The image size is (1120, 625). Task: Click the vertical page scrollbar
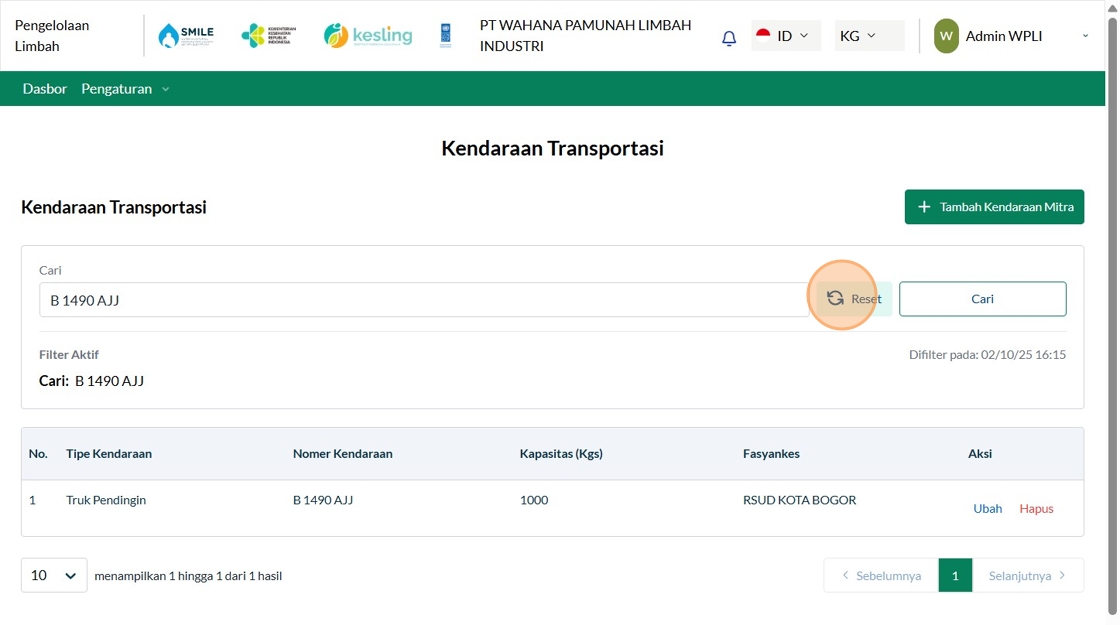[x=1112, y=314]
